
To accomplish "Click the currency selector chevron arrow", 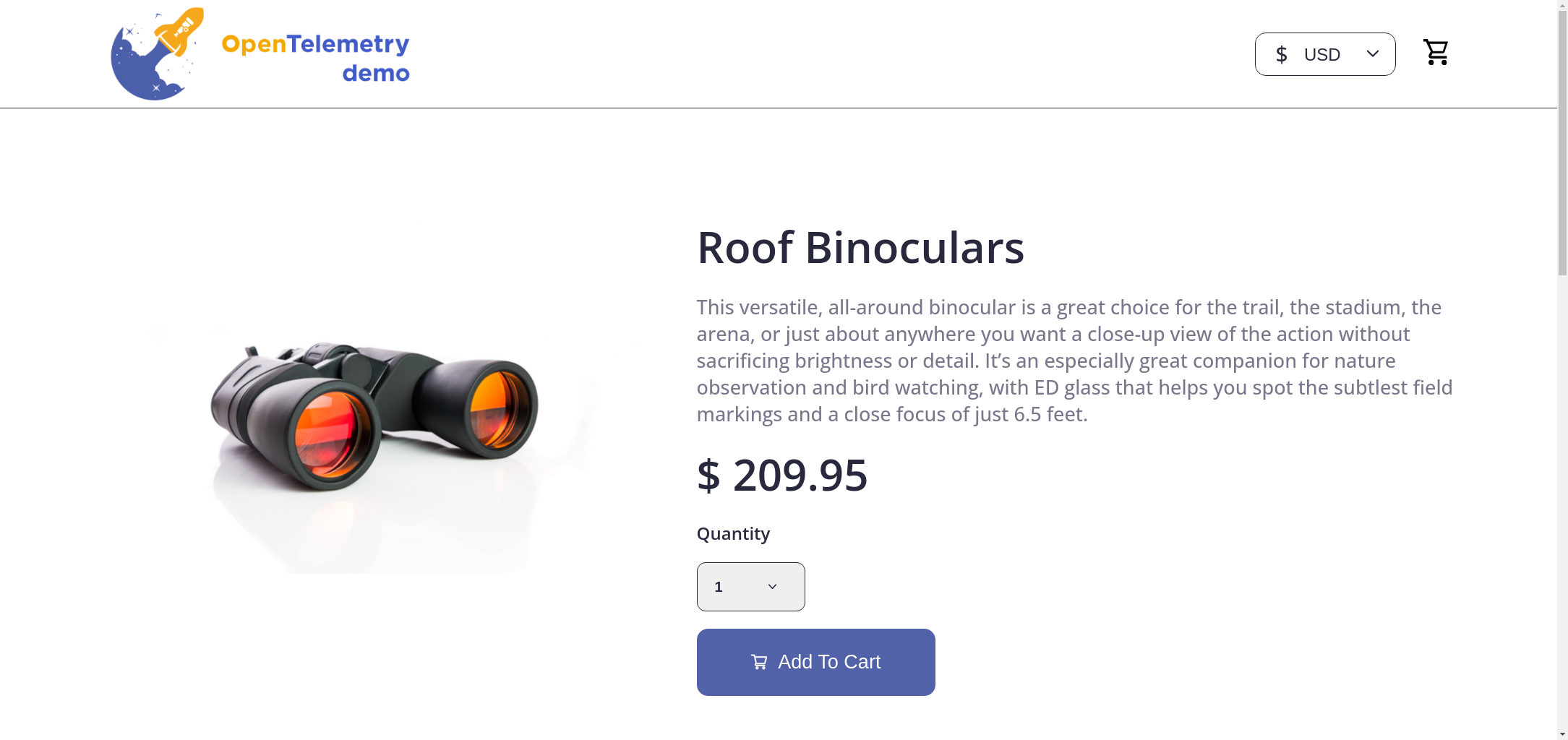I will pyautogui.click(x=1373, y=54).
